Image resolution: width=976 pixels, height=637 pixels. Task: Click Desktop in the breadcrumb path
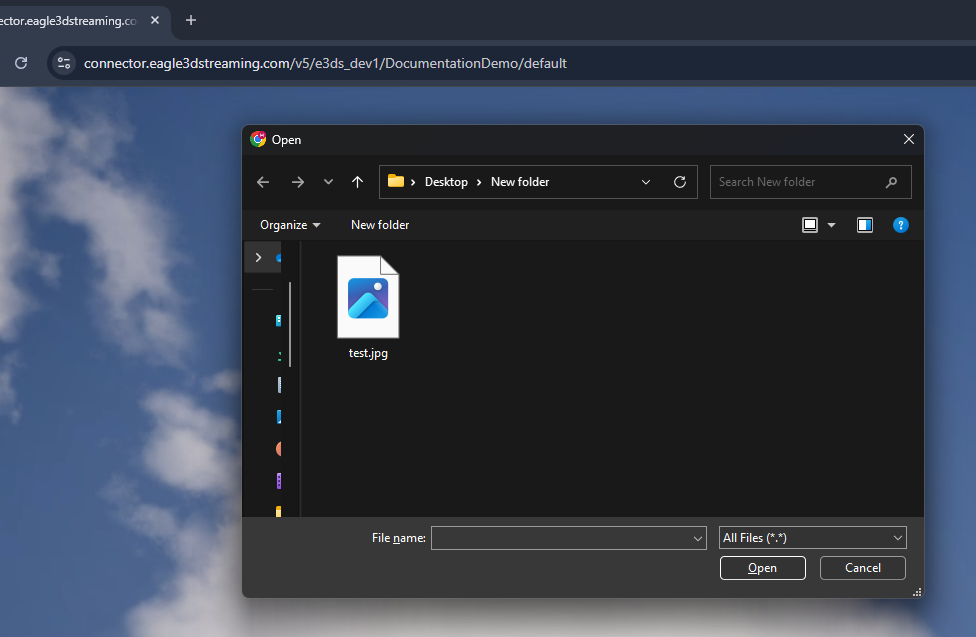pyautogui.click(x=446, y=182)
